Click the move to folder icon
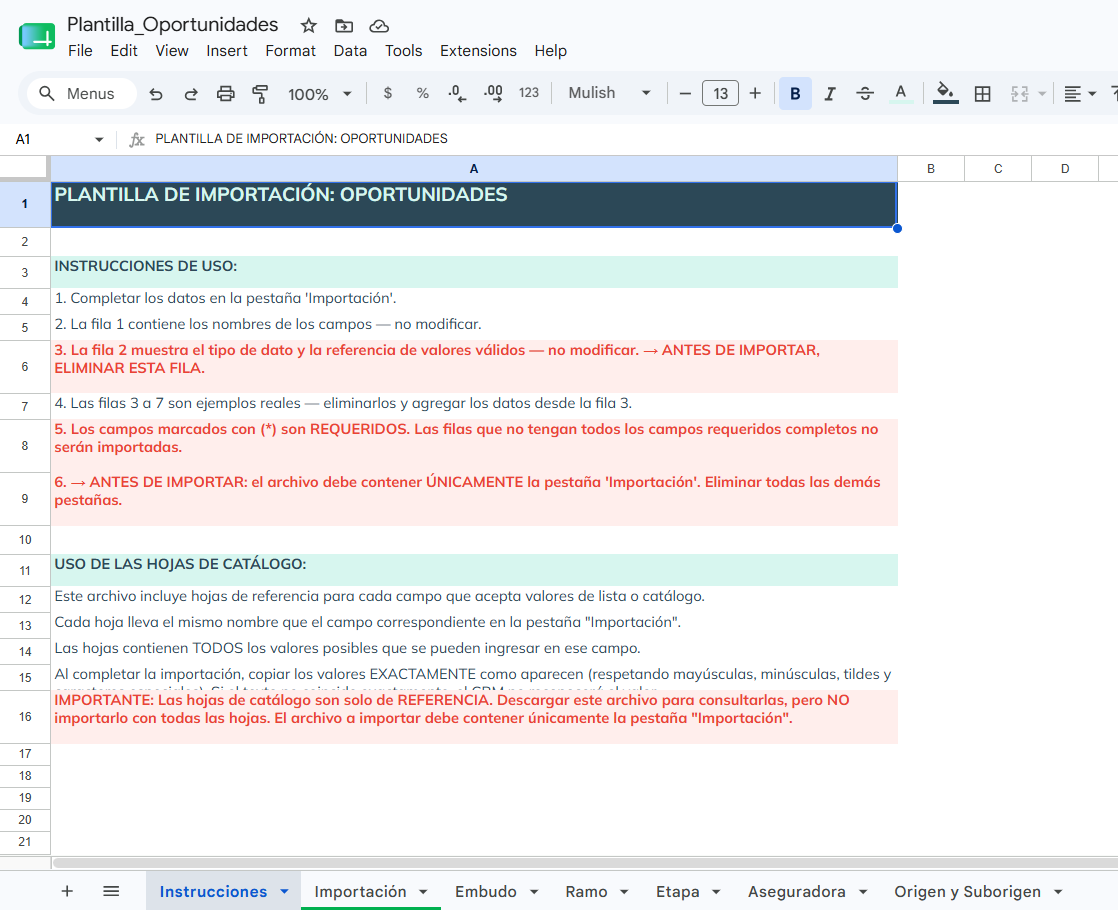 click(x=344, y=26)
